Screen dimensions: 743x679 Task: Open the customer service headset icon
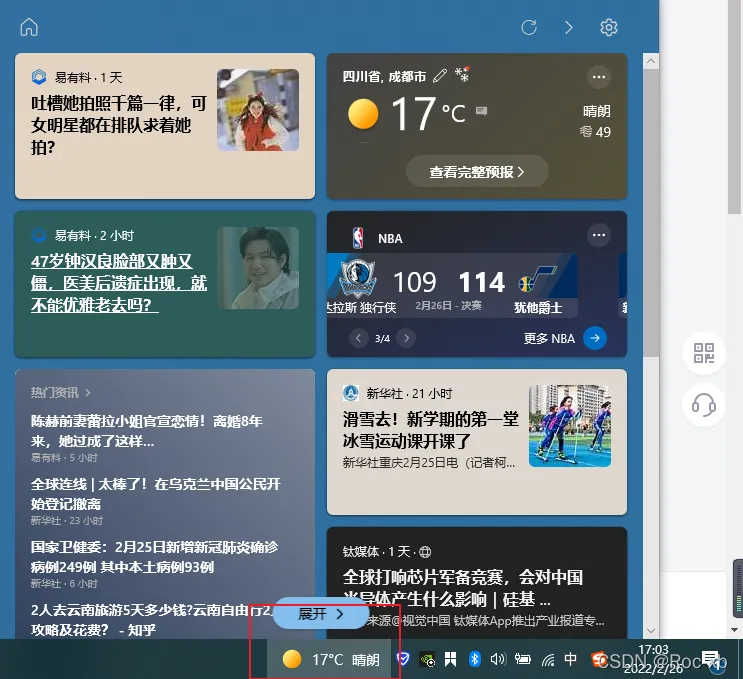(704, 405)
